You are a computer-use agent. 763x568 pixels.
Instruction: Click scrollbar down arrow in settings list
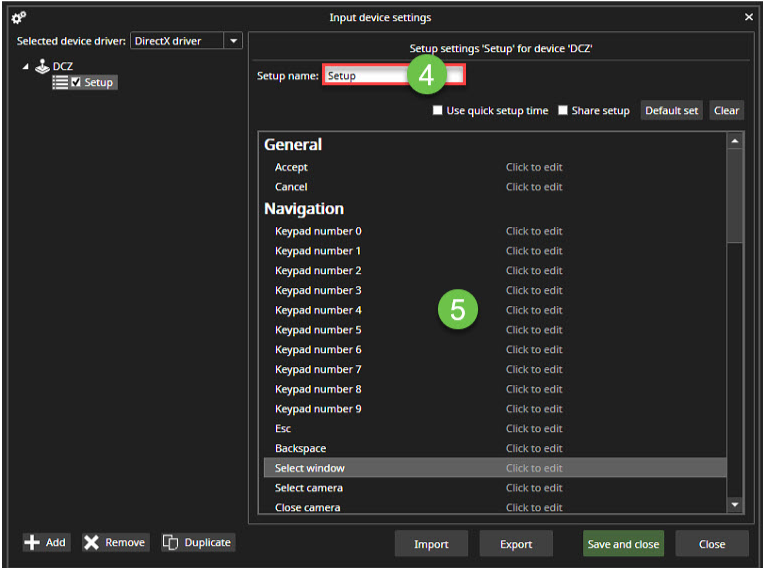point(736,506)
